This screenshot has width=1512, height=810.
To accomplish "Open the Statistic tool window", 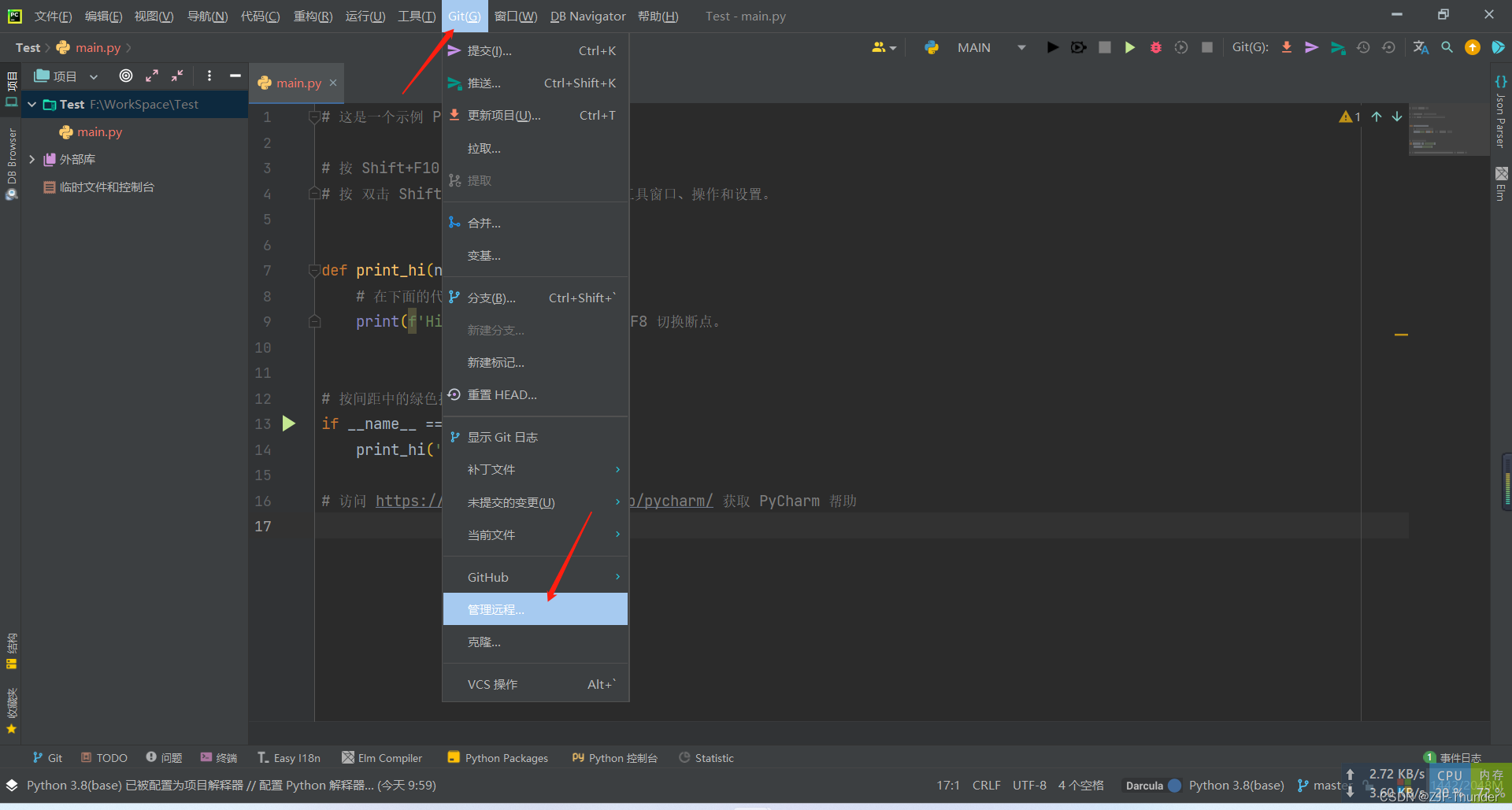I will (x=706, y=758).
